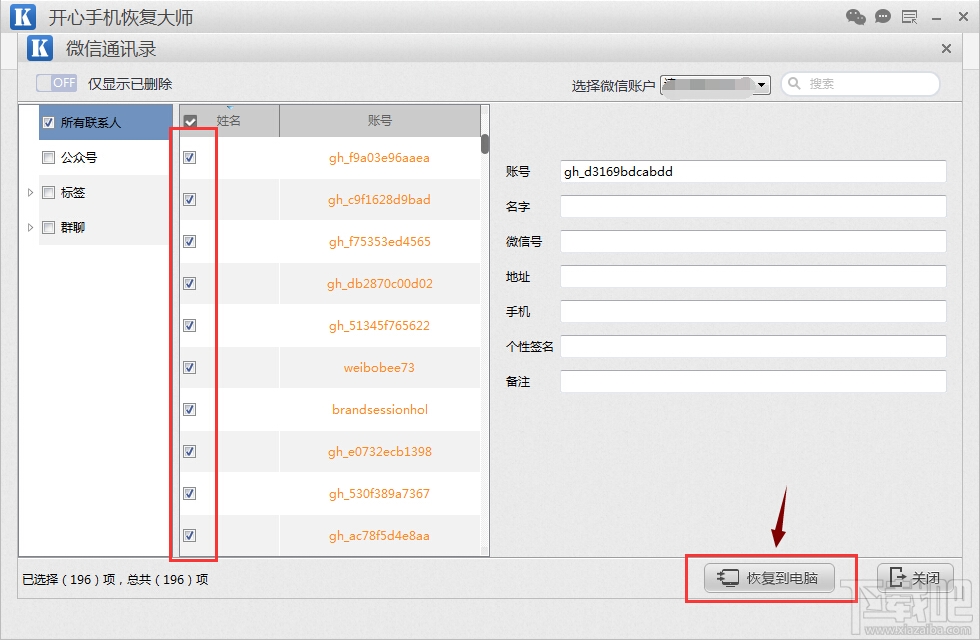Check the 群聊 checkbox
980x640 pixels.
[48, 228]
